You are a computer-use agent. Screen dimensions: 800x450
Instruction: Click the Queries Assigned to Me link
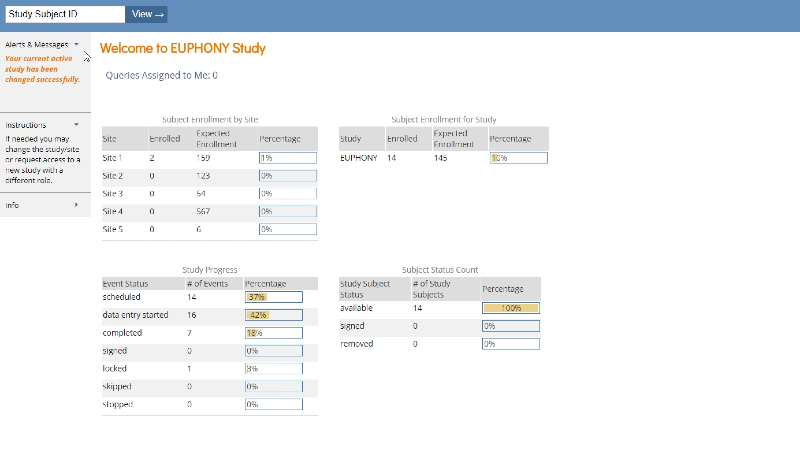click(161, 75)
